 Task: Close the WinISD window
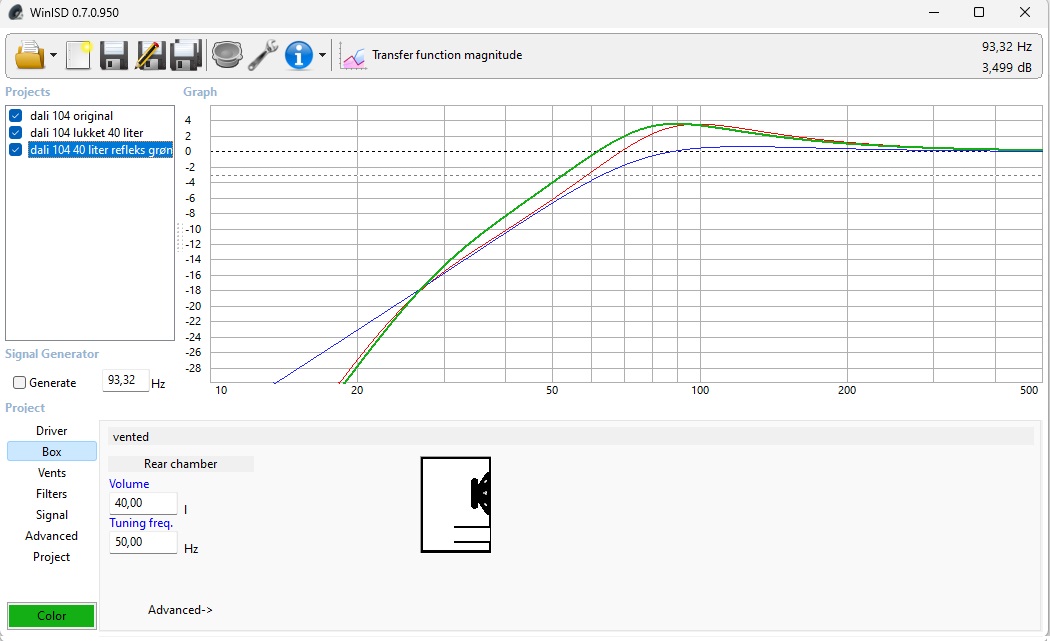click(x=1025, y=12)
